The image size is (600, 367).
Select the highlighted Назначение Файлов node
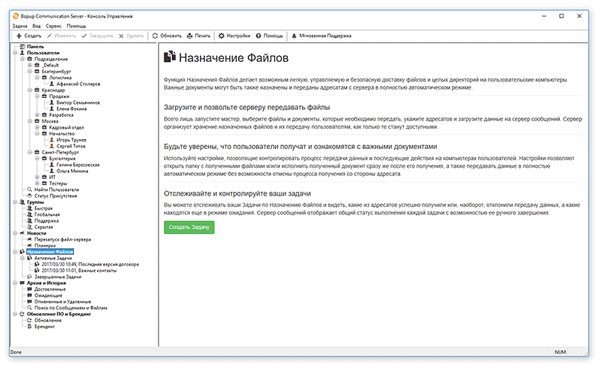click(x=50, y=252)
